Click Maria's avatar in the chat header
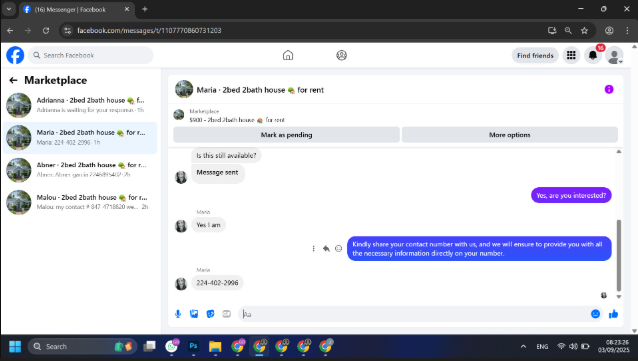The width and height of the screenshot is (638, 361). click(x=184, y=90)
